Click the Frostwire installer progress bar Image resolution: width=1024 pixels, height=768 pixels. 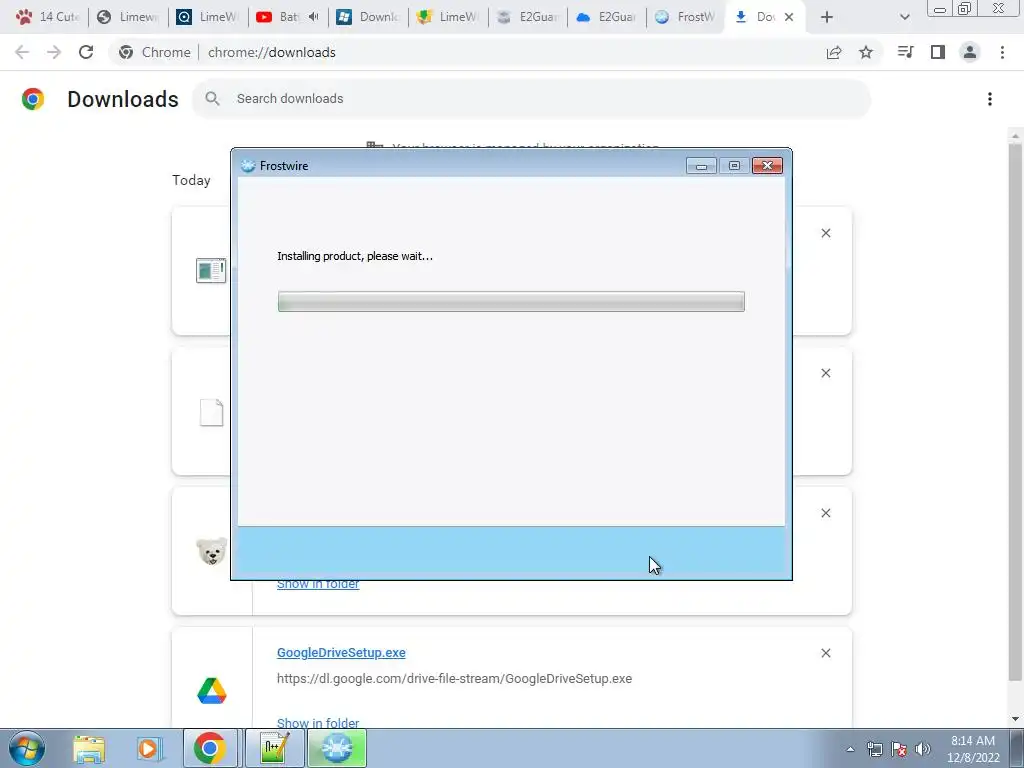[511, 302]
